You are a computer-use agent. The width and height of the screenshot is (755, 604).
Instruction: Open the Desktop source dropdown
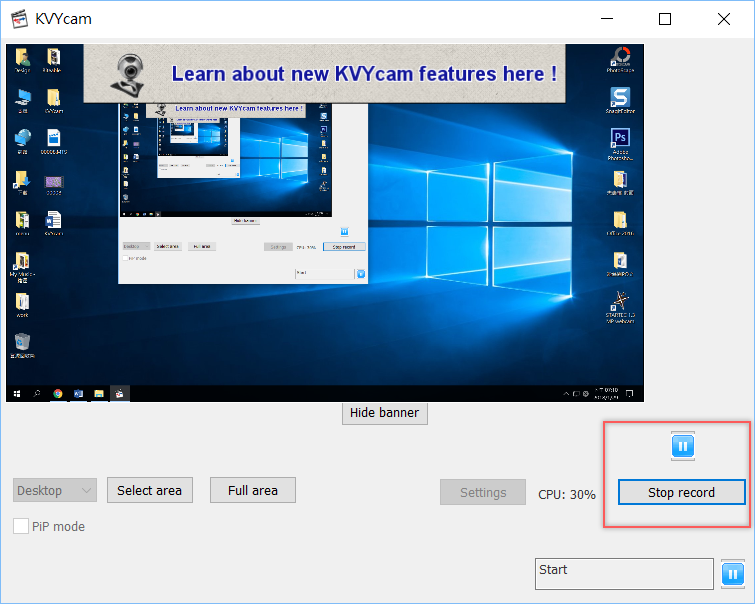[55, 491]
